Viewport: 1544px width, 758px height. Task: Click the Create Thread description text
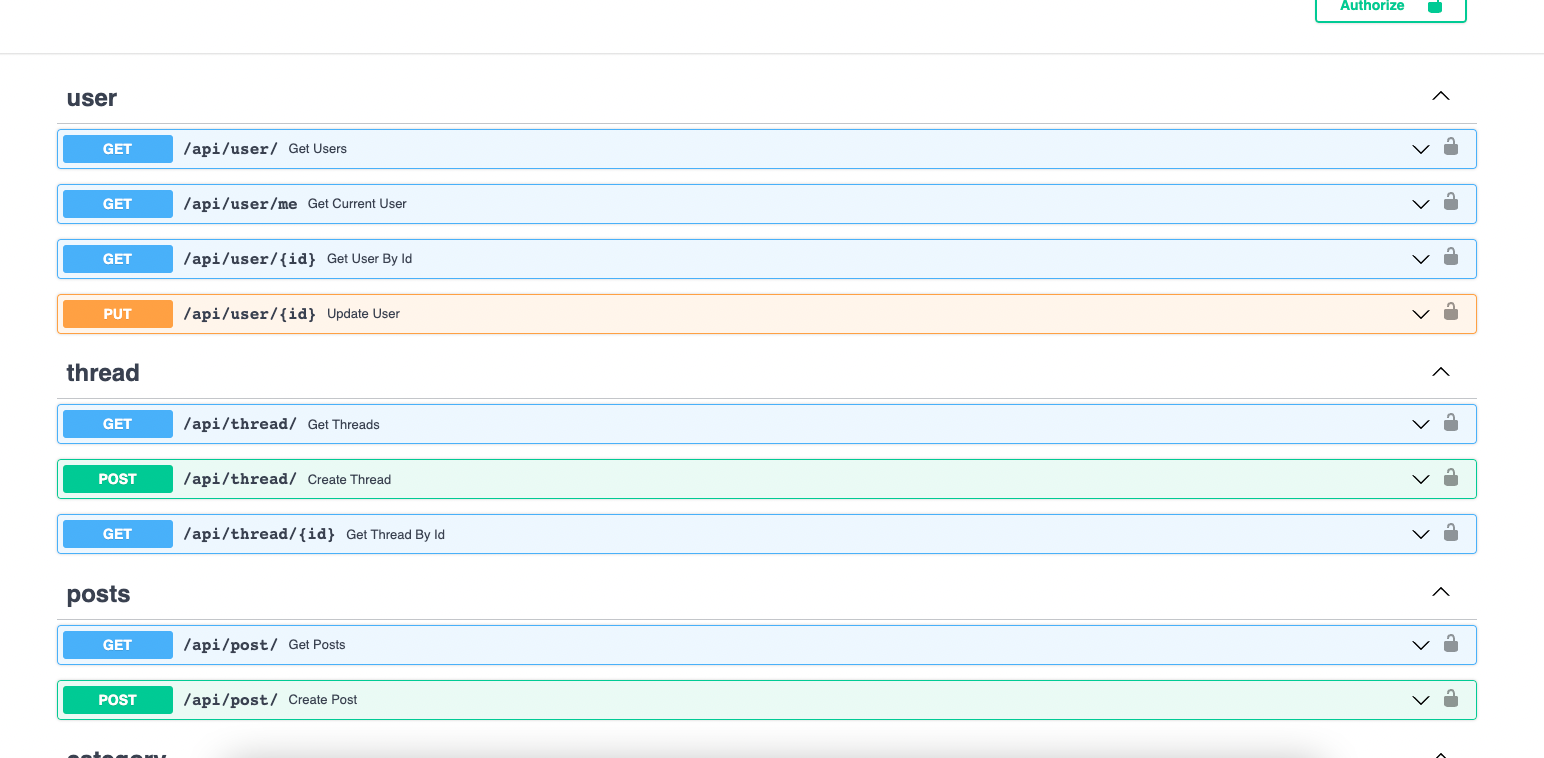[349, 479]
